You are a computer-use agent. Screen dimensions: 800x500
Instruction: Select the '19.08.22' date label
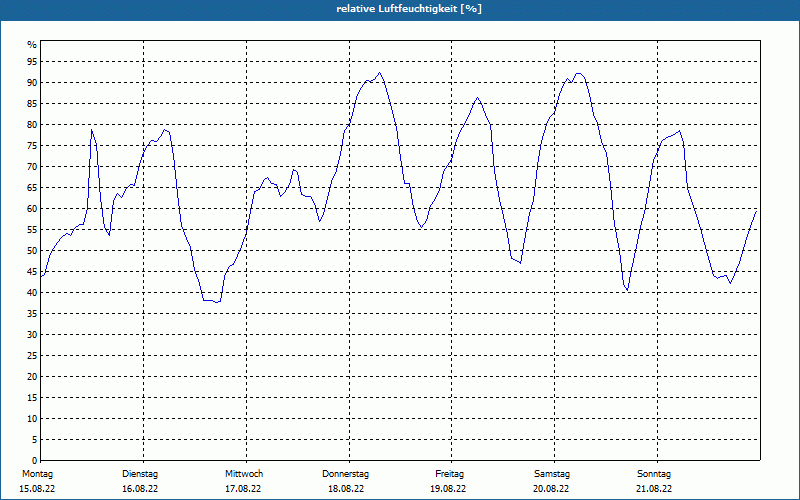tap(448, 489)
